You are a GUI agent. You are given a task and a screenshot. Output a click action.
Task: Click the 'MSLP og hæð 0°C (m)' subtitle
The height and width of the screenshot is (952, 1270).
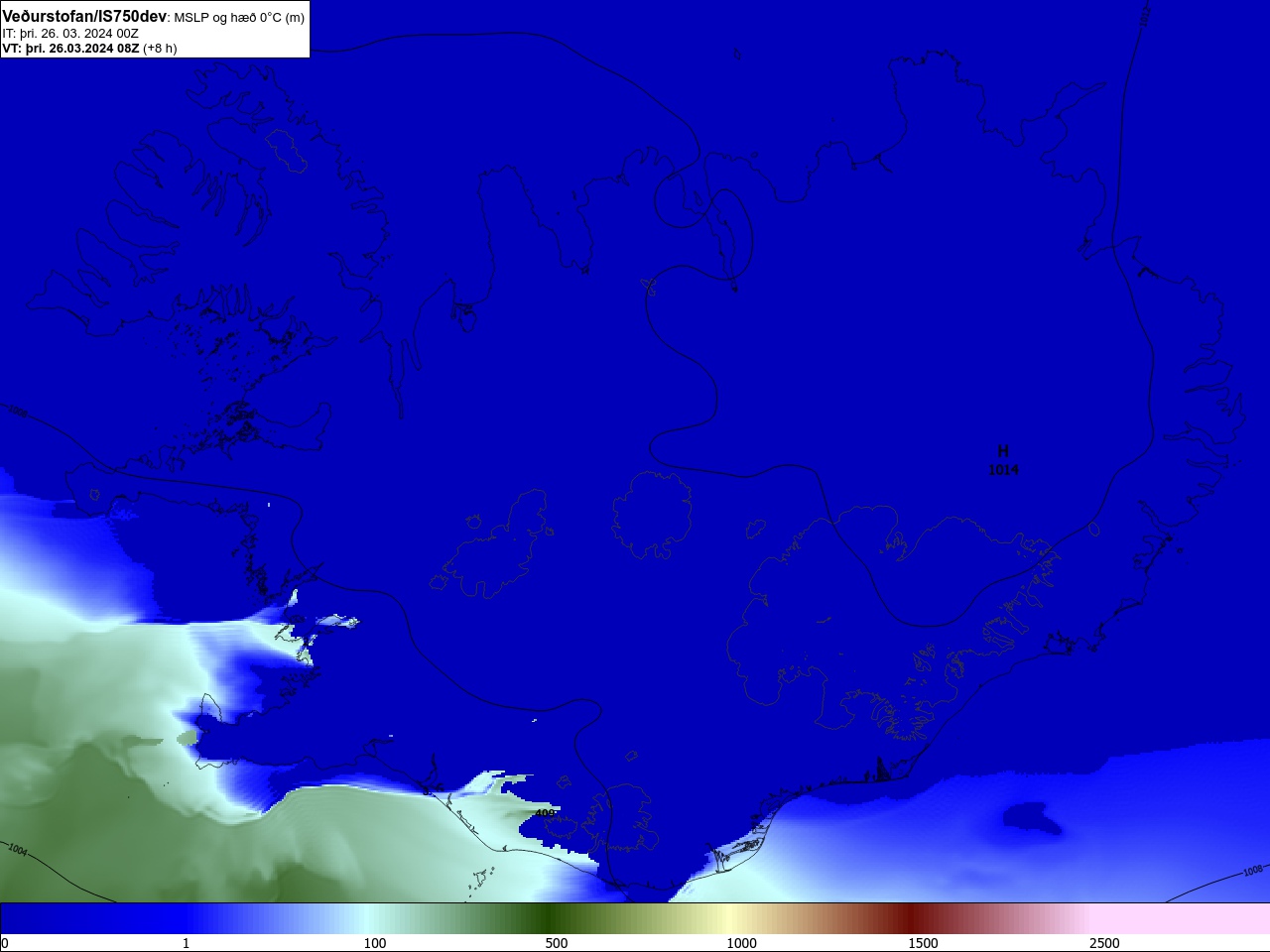point(239,17)
